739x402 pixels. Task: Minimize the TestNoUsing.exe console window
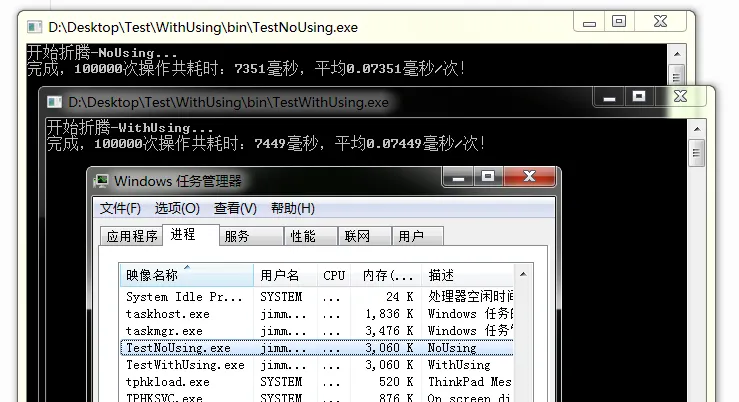[x=589, y=22]
